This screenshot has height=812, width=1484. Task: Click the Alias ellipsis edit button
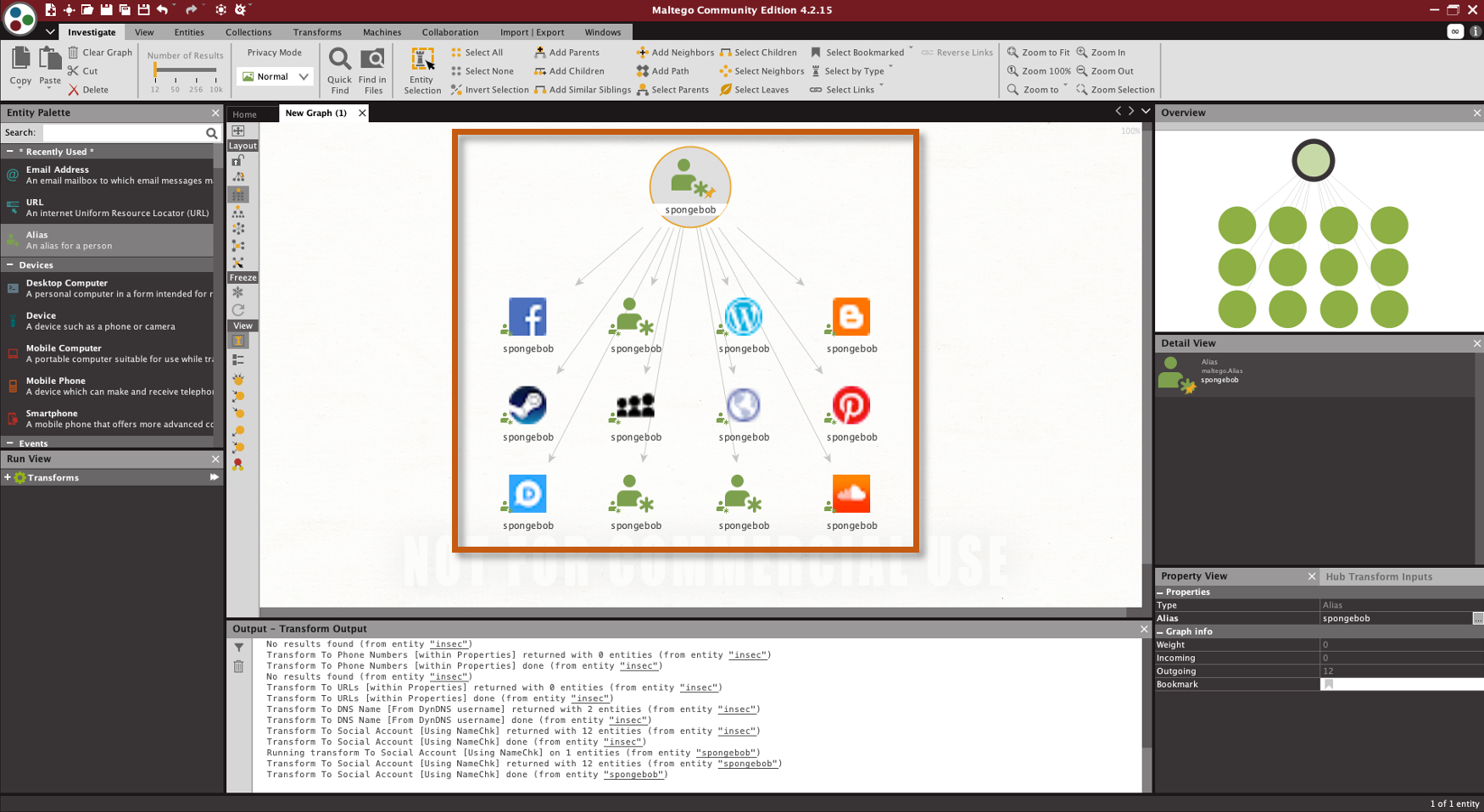(x=1477, y=619)
